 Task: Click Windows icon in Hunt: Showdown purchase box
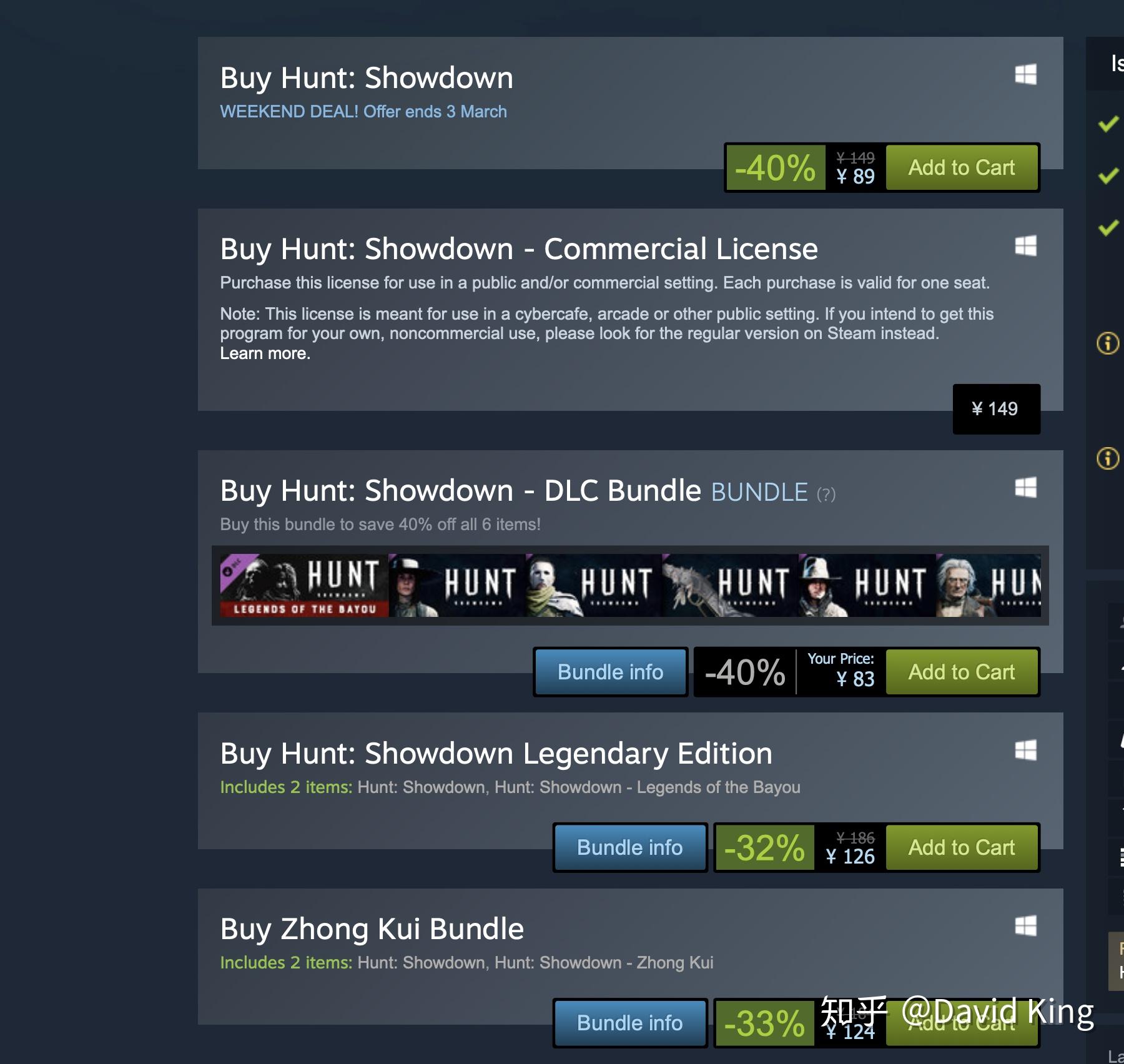tap(1025, 74)
